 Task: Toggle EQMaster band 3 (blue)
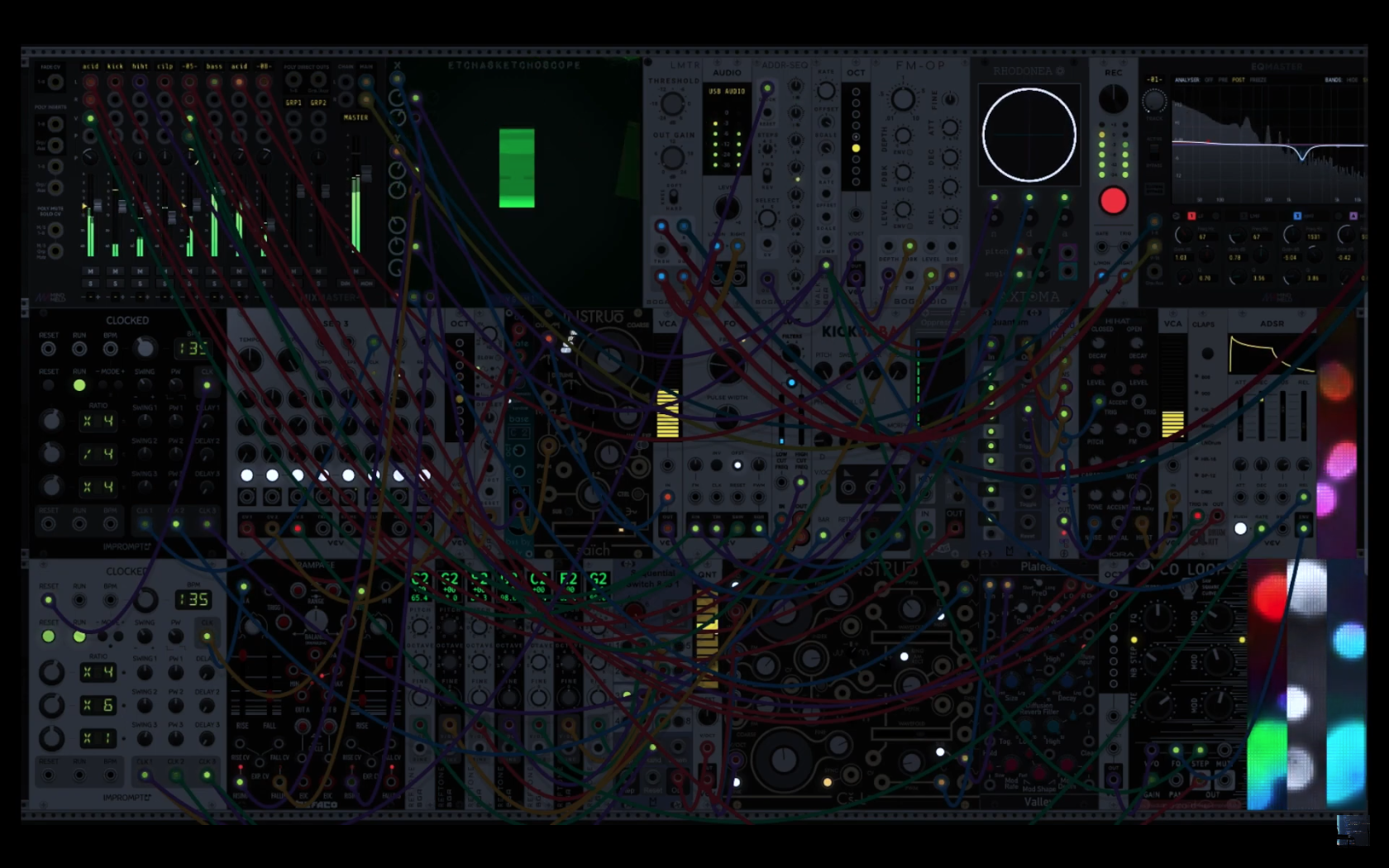pos(1297,216)
